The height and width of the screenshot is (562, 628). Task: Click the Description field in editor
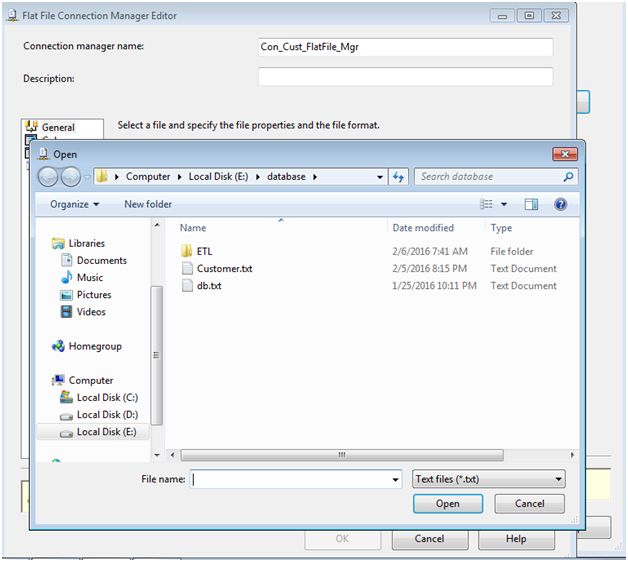click(x=405, y=77)
